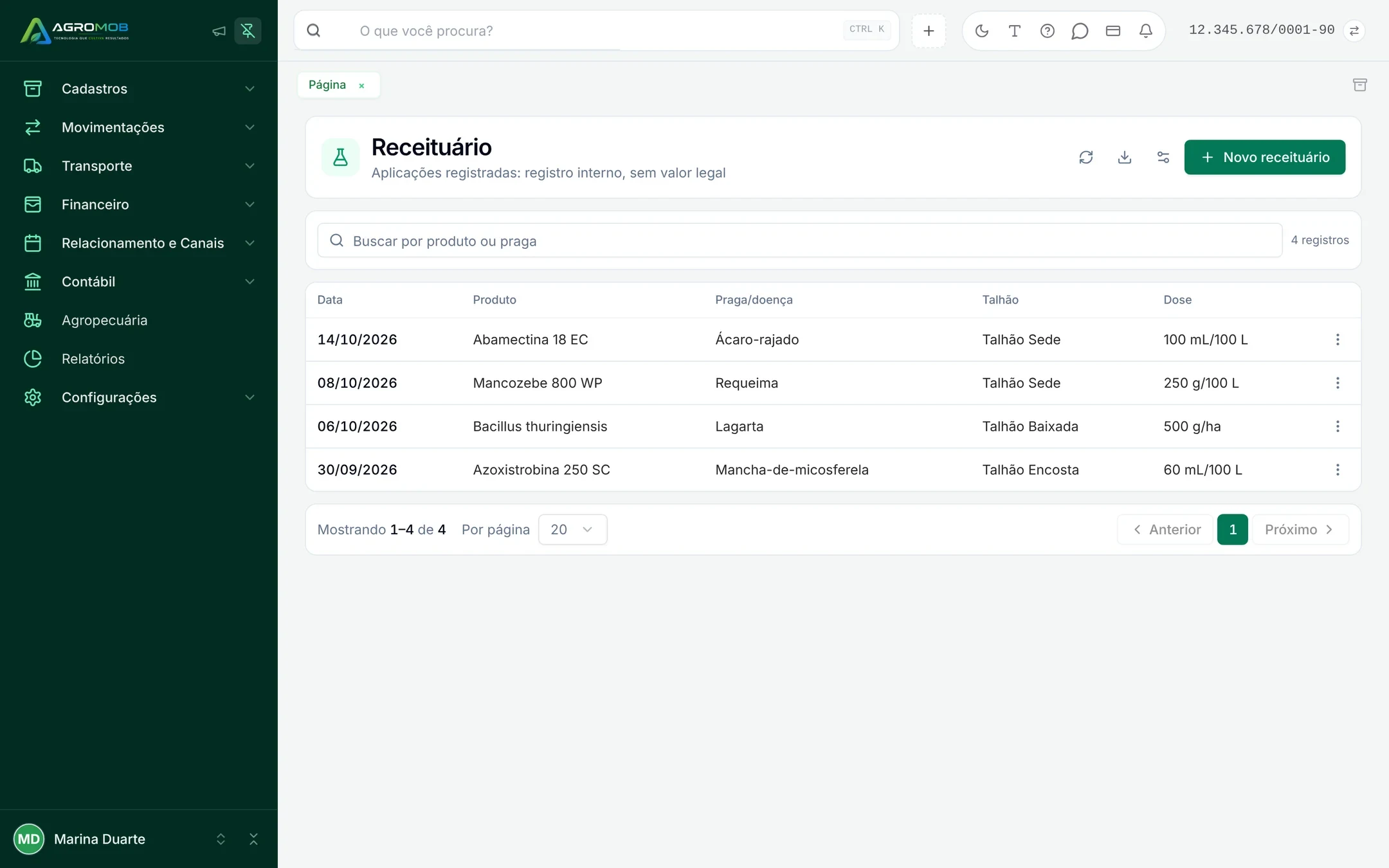
Task: Open the filter sliders icon
Action: (1163, 158)
